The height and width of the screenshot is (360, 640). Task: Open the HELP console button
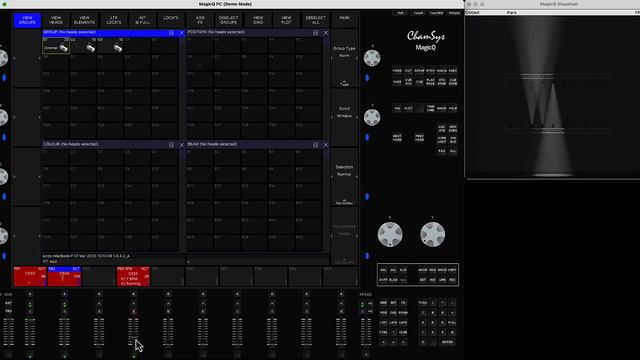453,108
